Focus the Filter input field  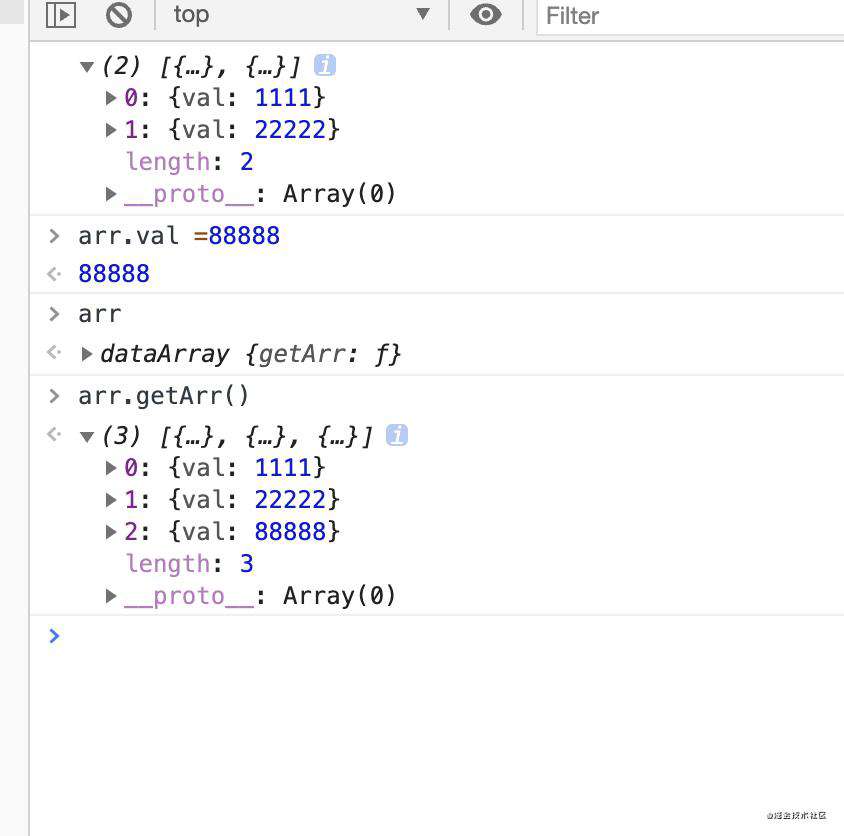[x=691, y=16]
